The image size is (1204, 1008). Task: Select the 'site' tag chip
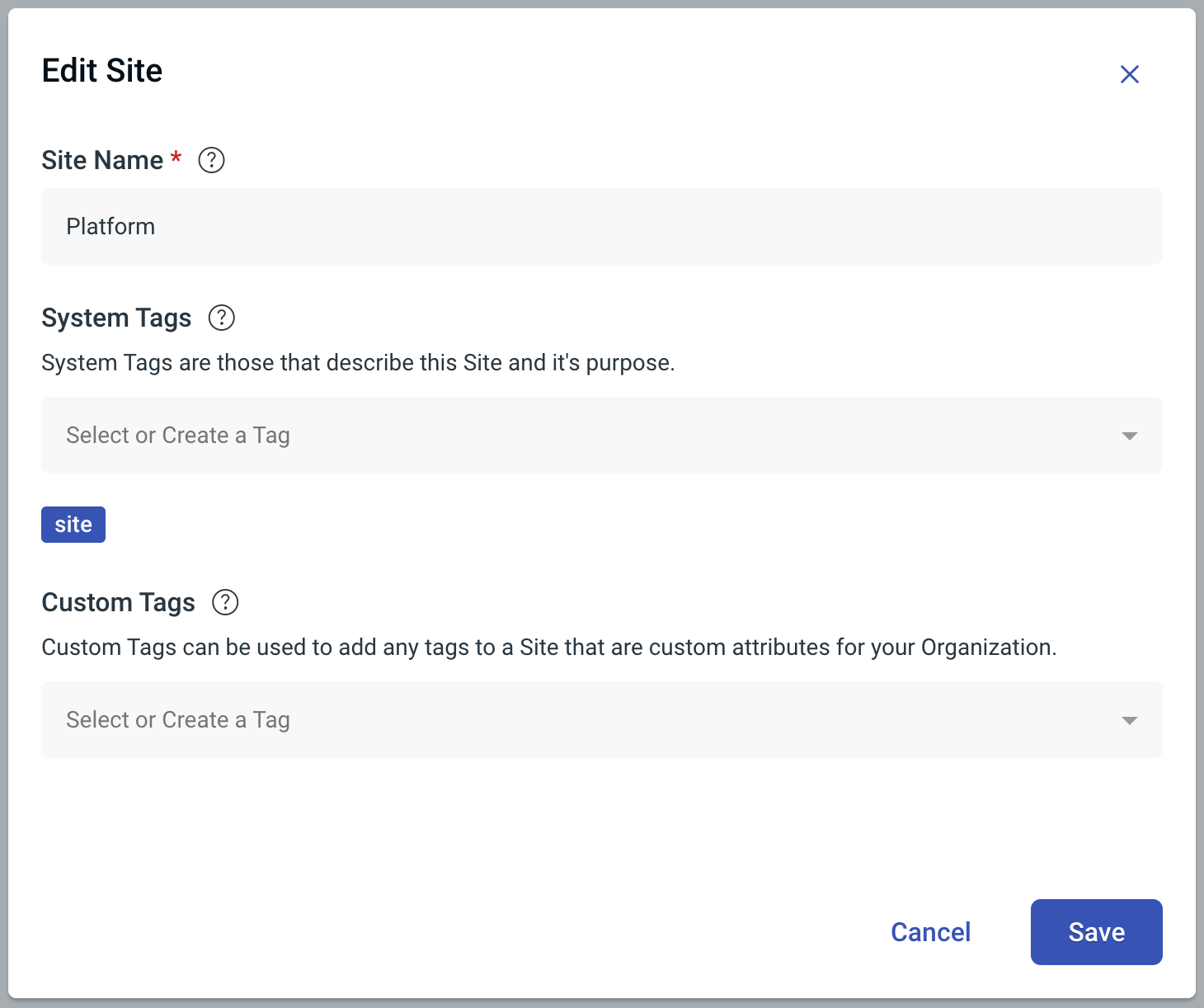point(73,525)
